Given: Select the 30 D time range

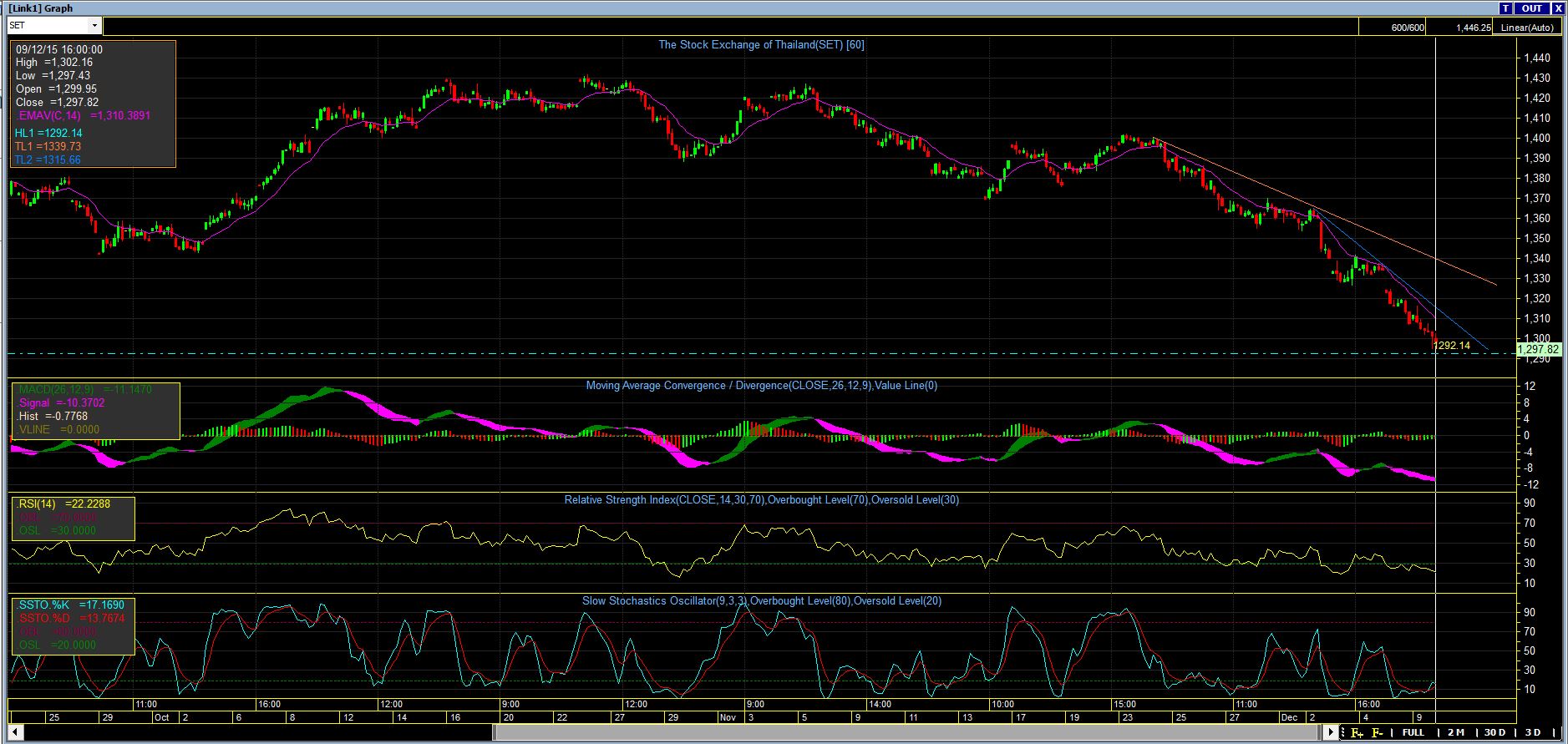Looking at the screenshot, I should [x=1494, y=732].
